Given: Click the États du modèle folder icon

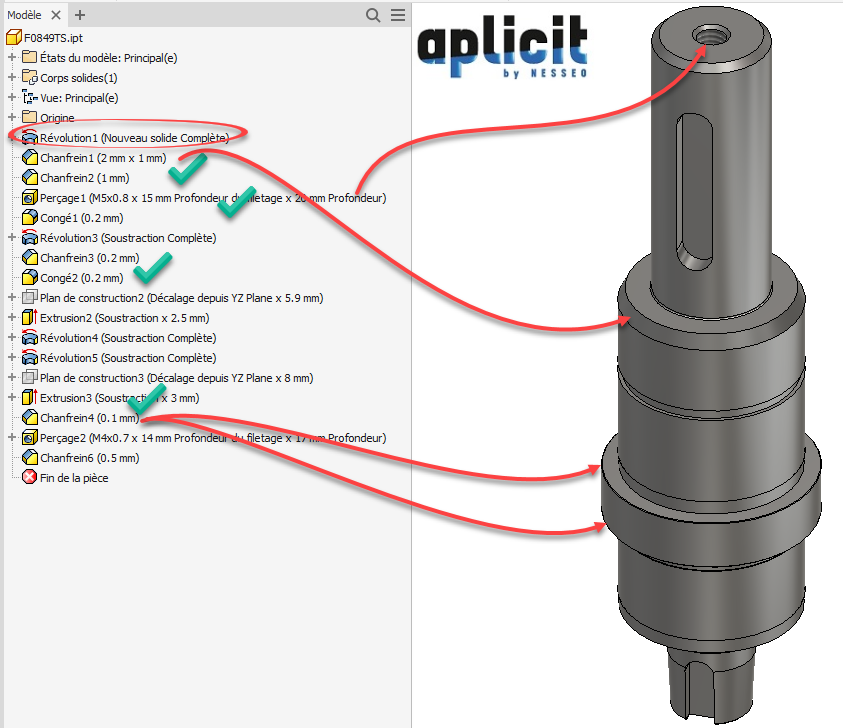Looking at the screenshot, I should click(x=30, y=57).
